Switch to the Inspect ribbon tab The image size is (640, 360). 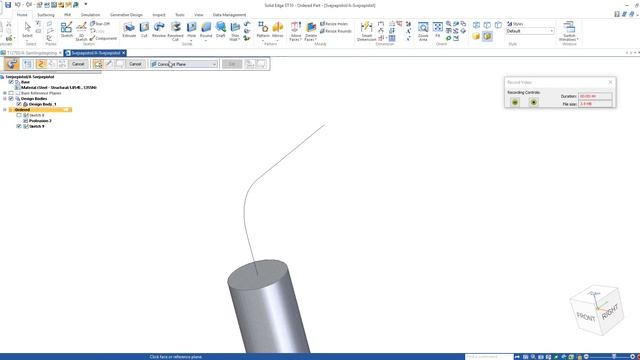159,15
